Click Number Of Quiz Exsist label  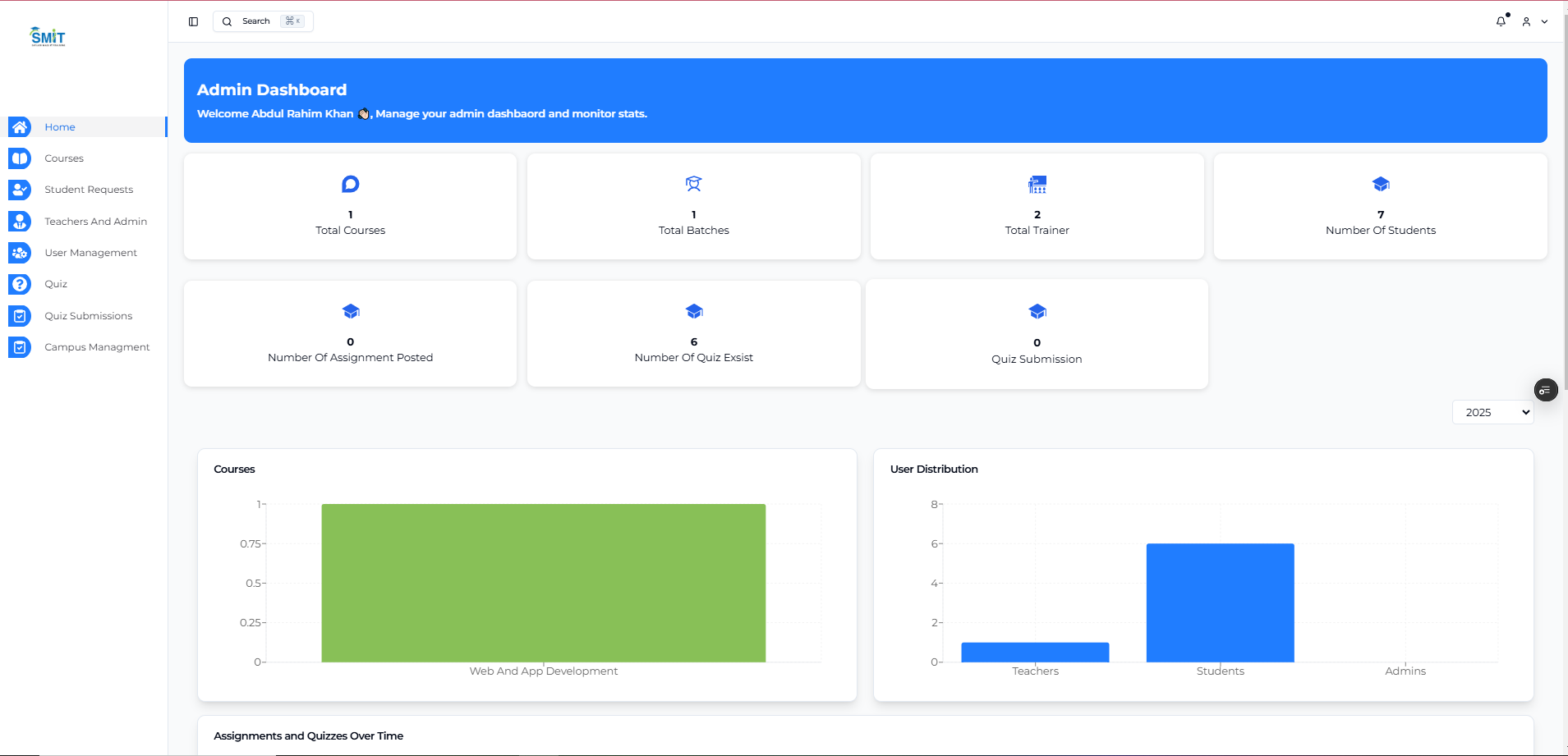pyautogui.click(x=694, y=358)
